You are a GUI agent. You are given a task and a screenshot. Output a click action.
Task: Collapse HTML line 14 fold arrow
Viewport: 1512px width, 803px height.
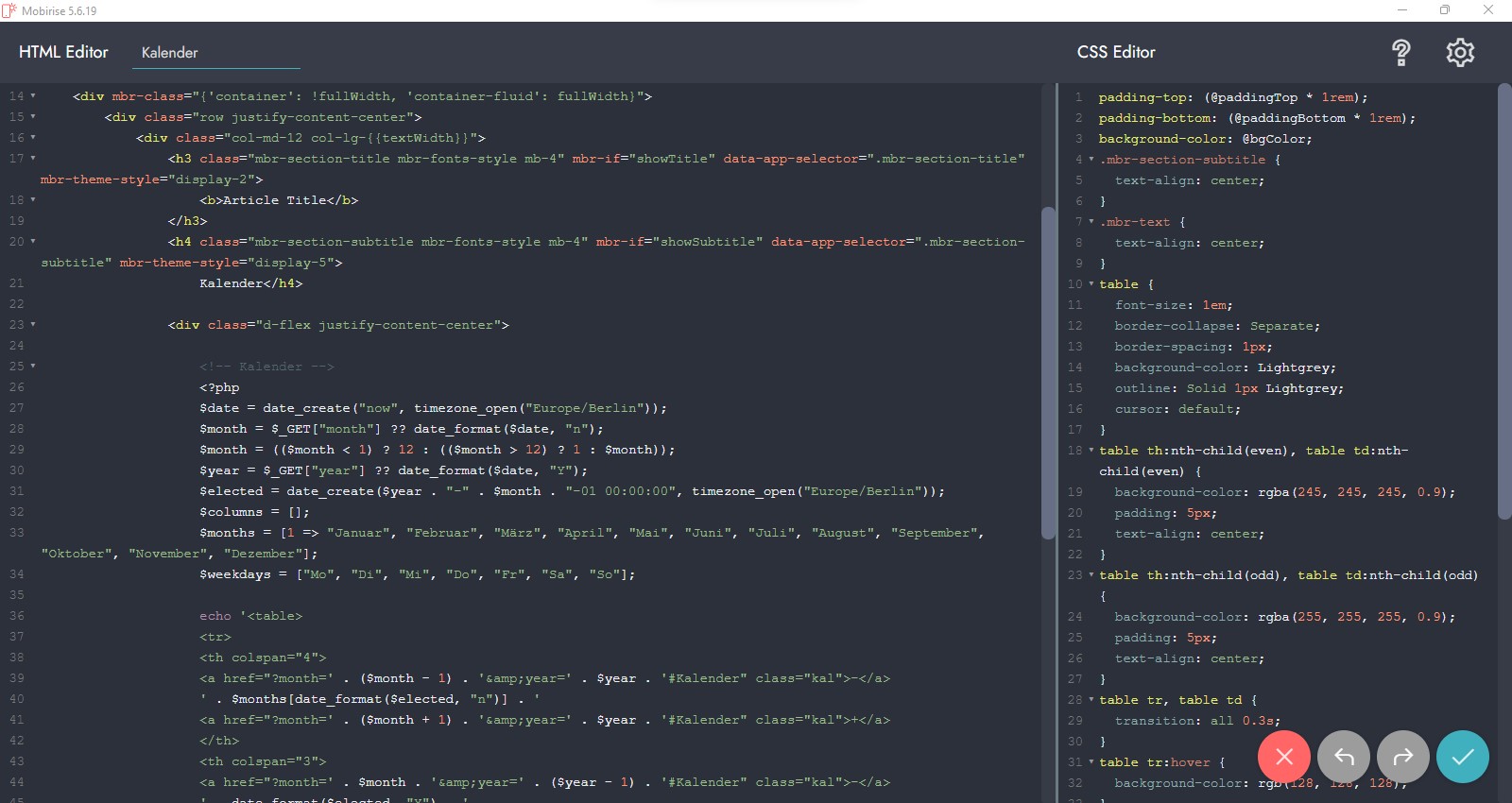click(x=33, y=96)
